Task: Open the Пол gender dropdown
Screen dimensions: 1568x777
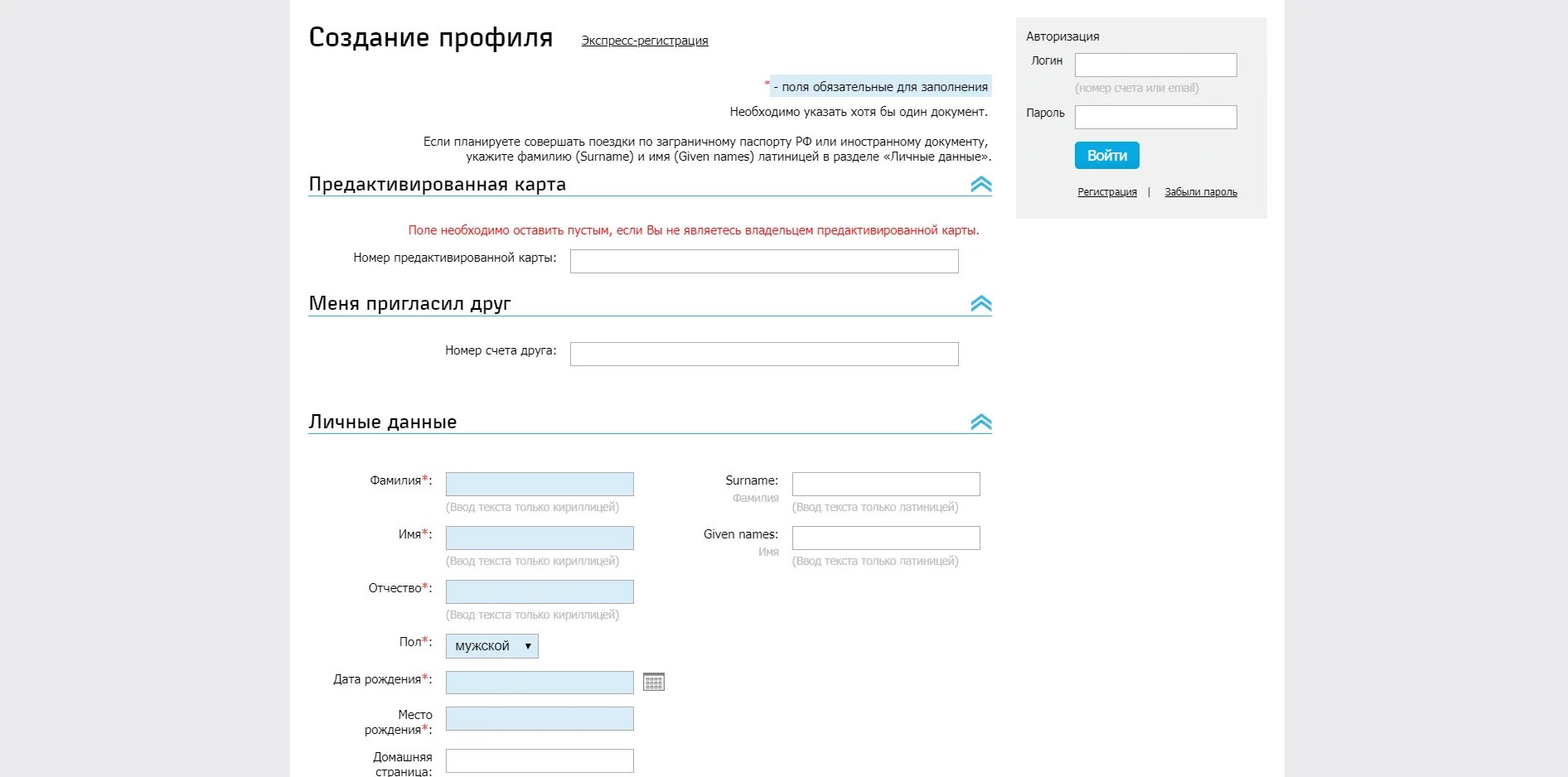Action: (492, 646)
